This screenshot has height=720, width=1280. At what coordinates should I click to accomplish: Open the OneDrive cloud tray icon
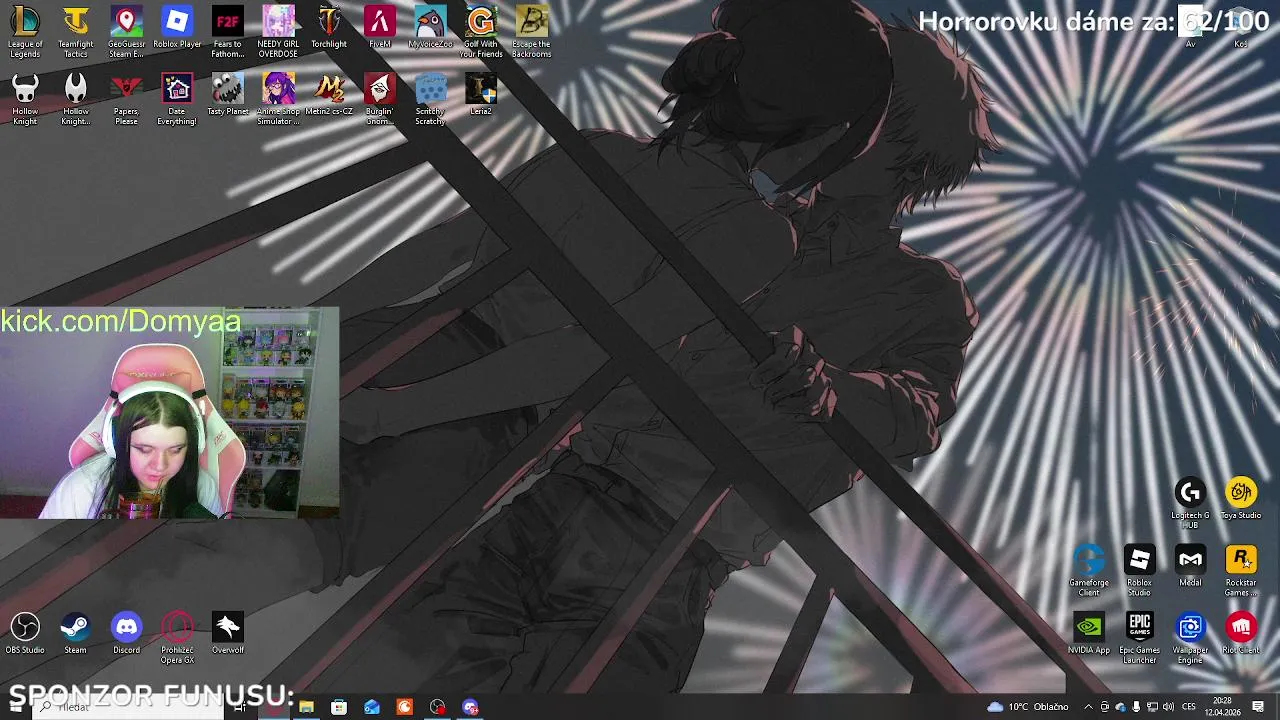tap(1120, 707)
